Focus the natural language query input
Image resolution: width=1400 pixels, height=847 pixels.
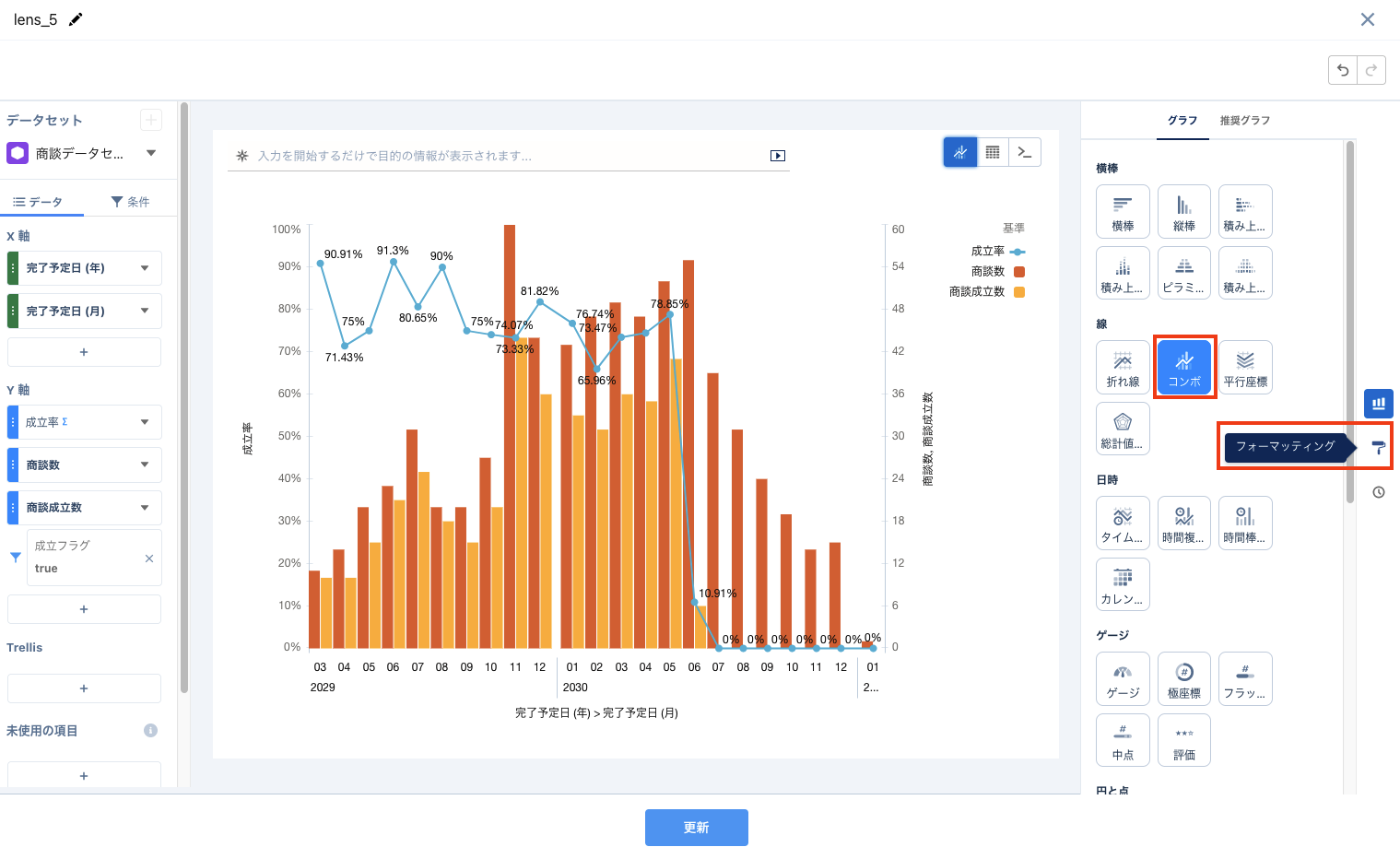click(x=509, y=156)
